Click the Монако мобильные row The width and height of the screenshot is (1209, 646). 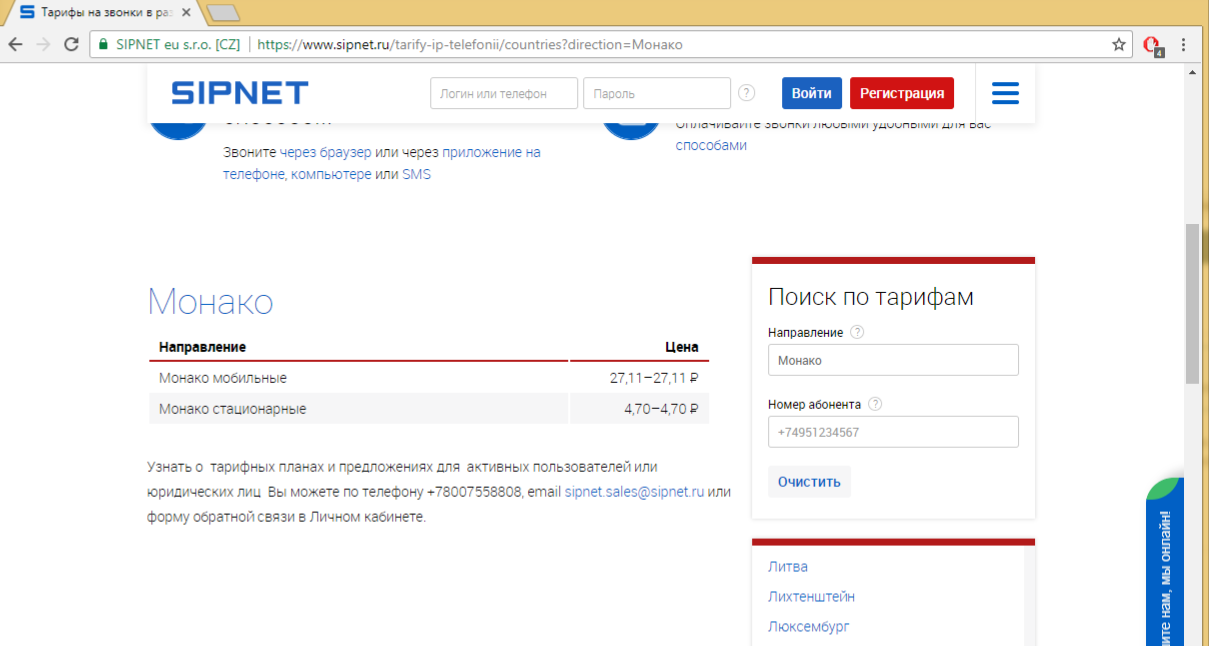[429, 378]
